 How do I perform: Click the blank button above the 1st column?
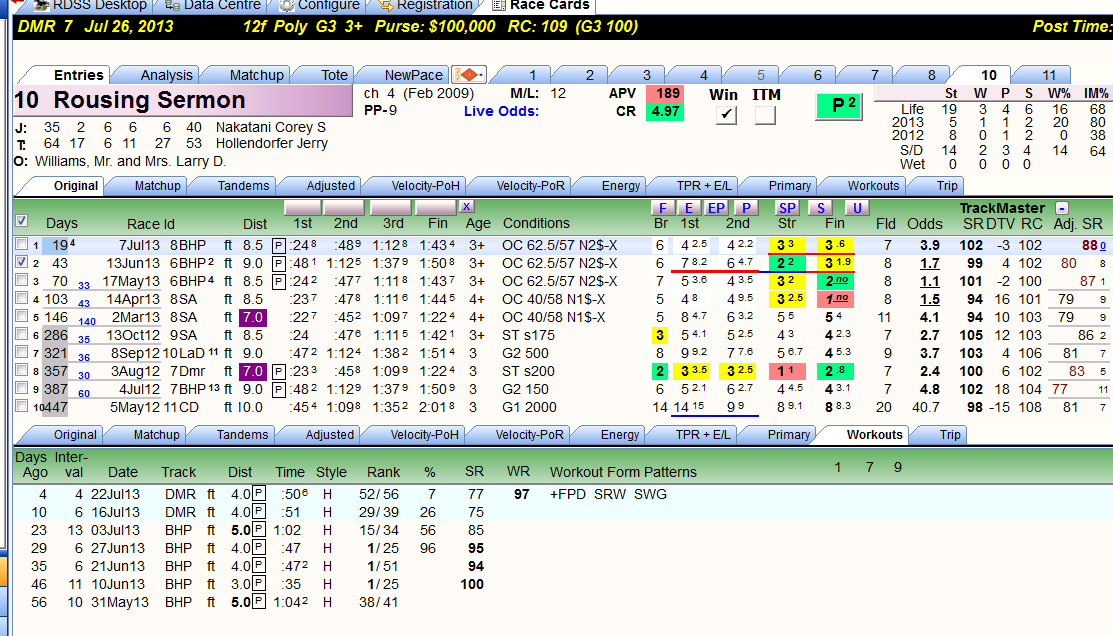coord(303,207)
